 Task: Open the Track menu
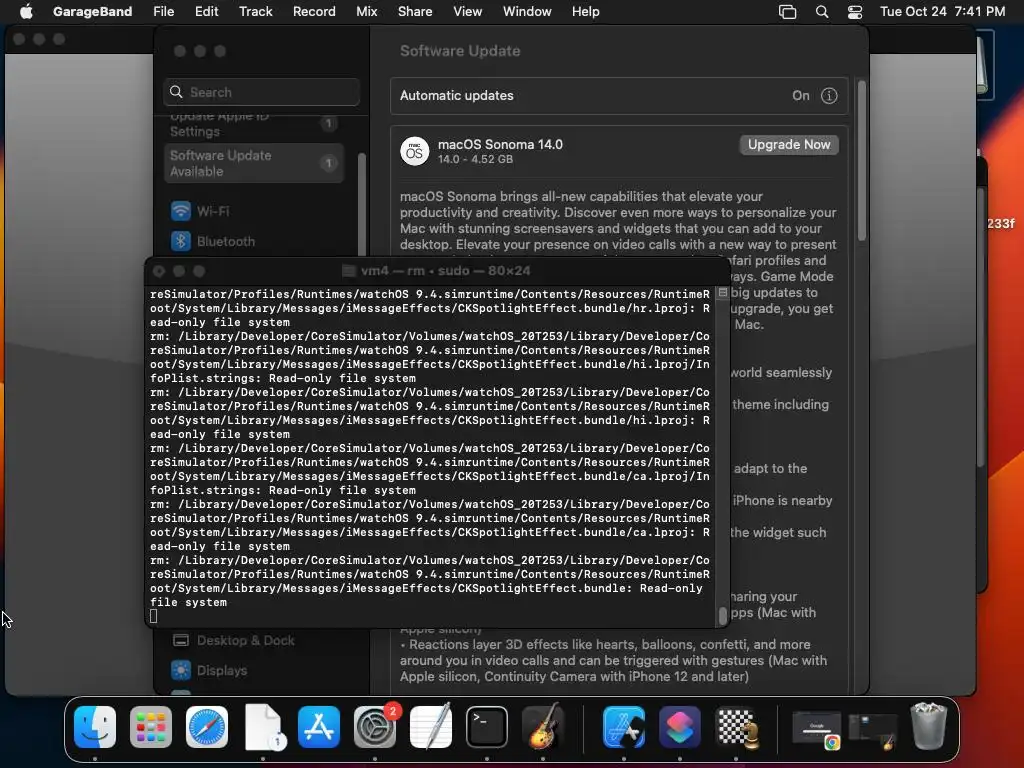pyautogui.click(x=255, y=11)
